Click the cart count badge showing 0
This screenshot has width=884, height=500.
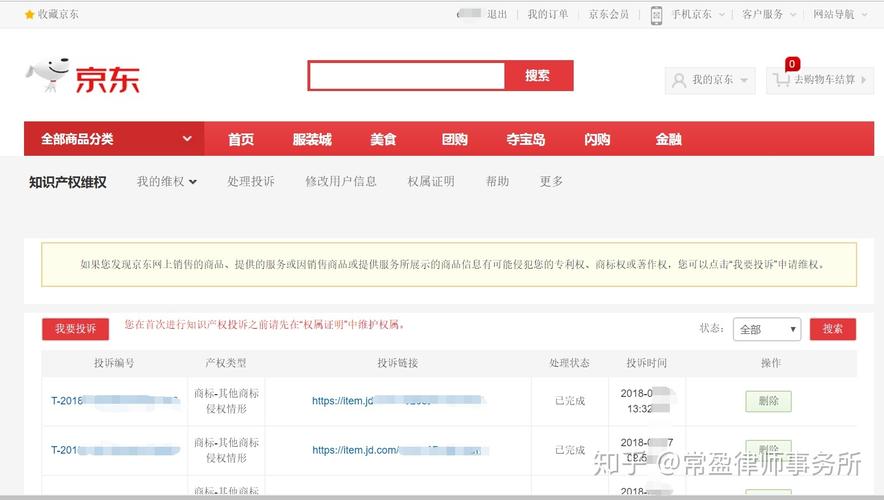[792, 64]
